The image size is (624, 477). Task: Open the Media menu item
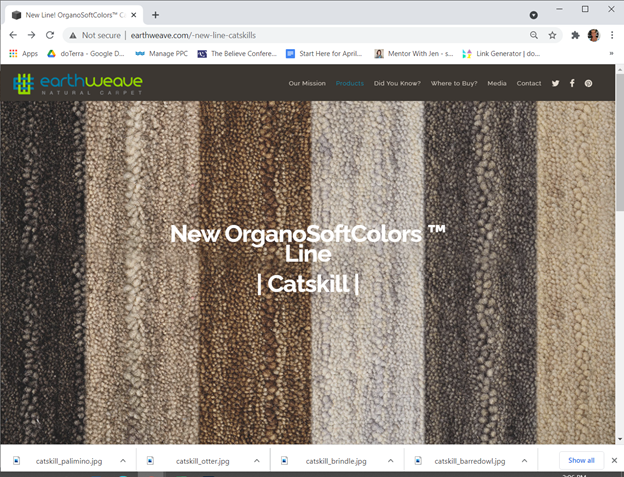[x=497, y=83]
